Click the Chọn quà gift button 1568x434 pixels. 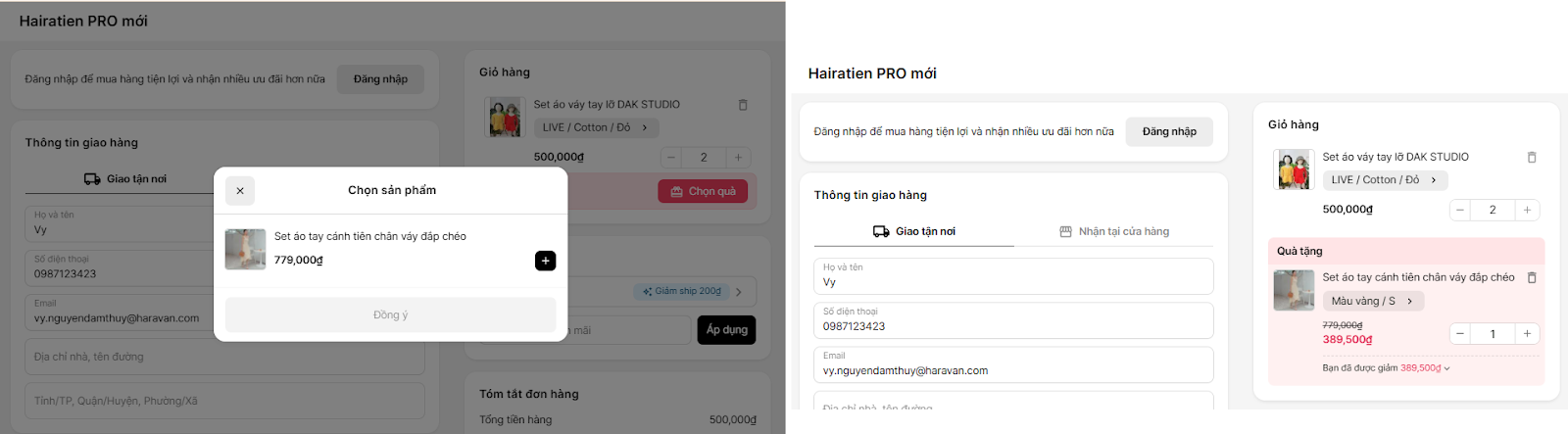703,191
